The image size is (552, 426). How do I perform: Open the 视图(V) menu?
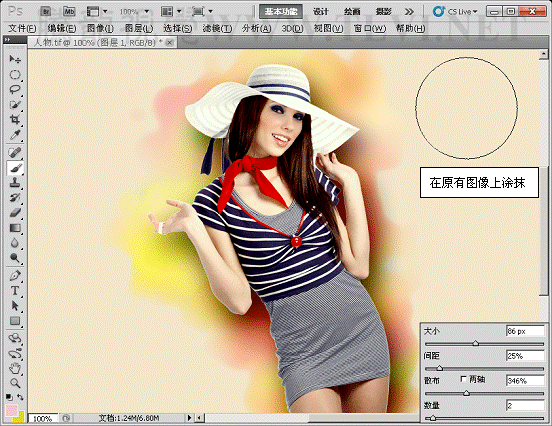click(x=328, y=28)
